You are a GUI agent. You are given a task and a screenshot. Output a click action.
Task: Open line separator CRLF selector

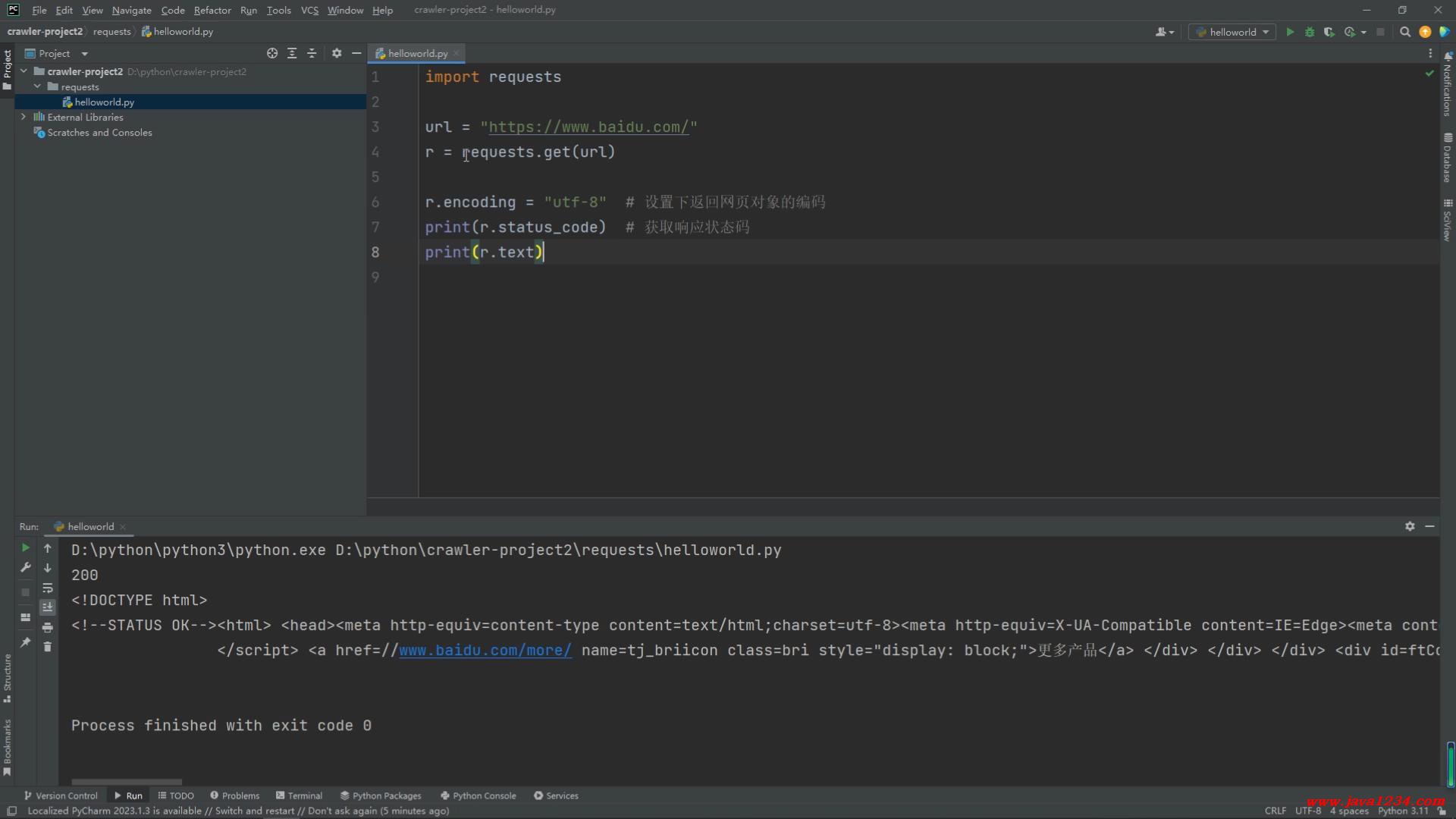1275,811
